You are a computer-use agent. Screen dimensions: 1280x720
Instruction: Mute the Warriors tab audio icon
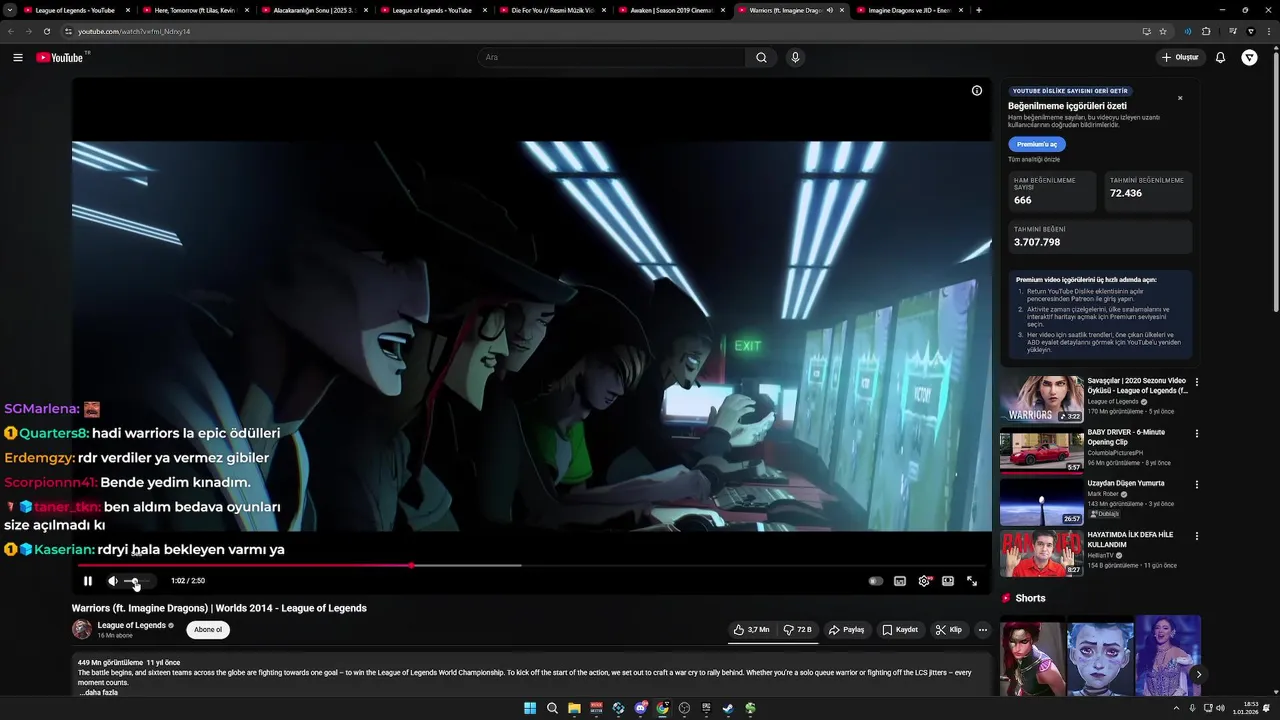tap(829, 10)
